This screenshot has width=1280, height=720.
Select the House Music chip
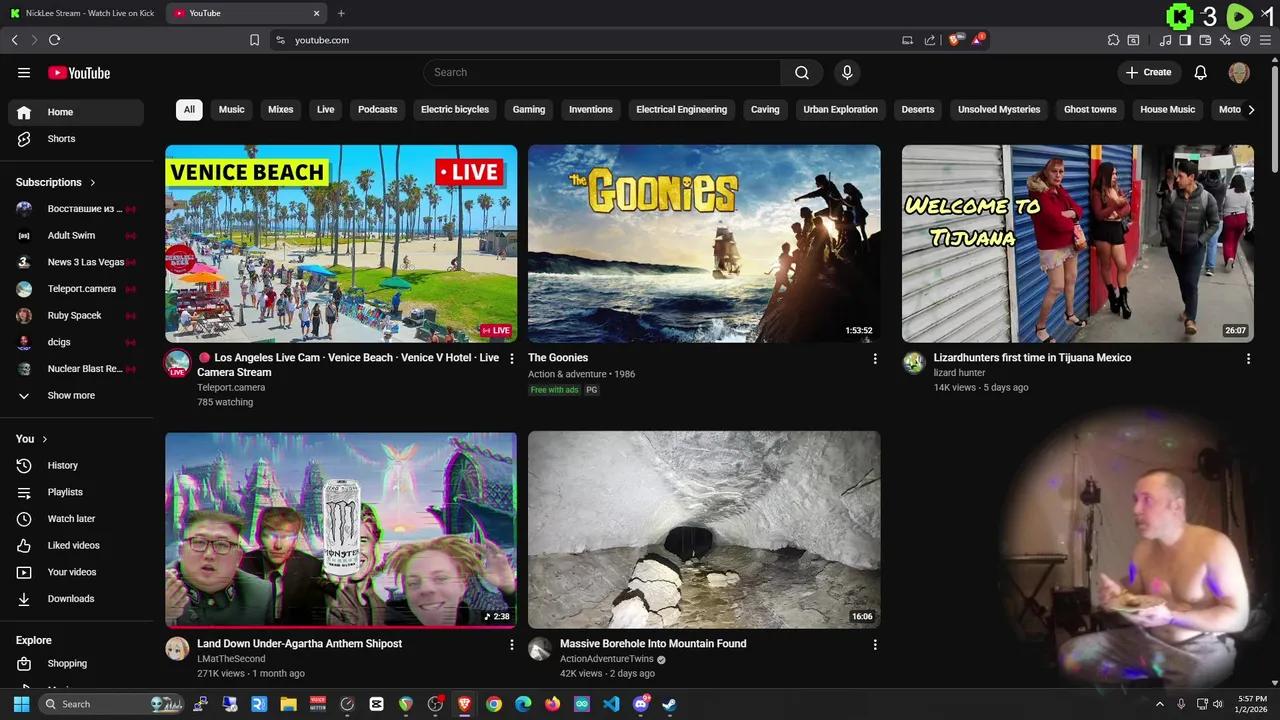(x=1168, y=109)
